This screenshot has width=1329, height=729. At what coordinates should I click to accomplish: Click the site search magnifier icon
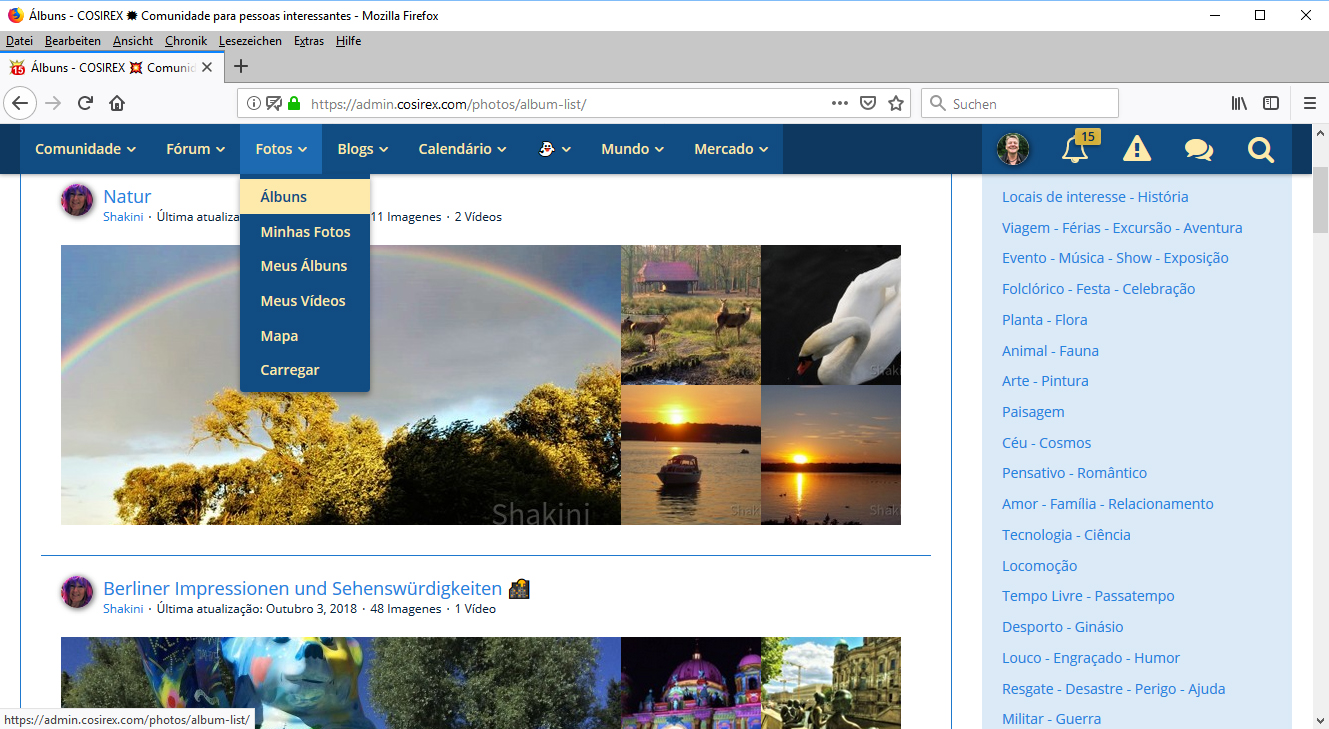click(x=1260, y=150)
